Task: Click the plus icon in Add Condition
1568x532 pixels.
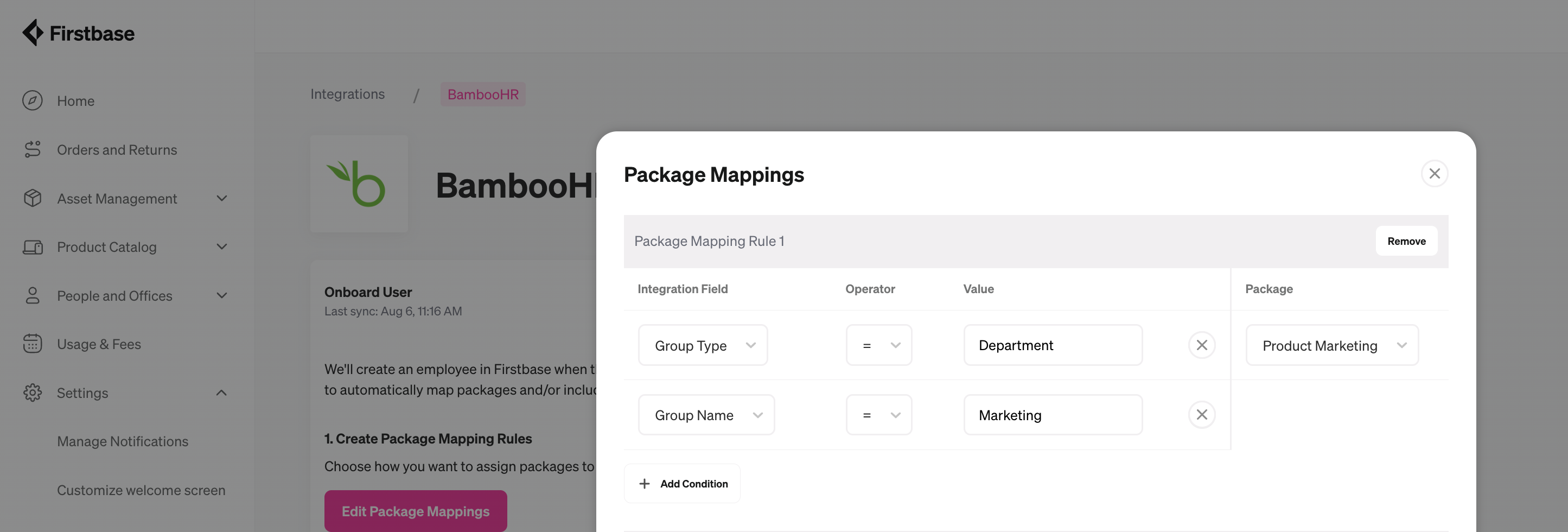Action: click(x=644, y=483)
